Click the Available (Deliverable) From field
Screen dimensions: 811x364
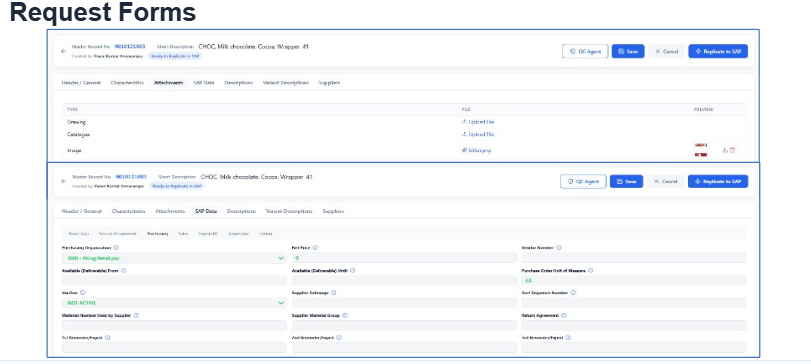174,280
